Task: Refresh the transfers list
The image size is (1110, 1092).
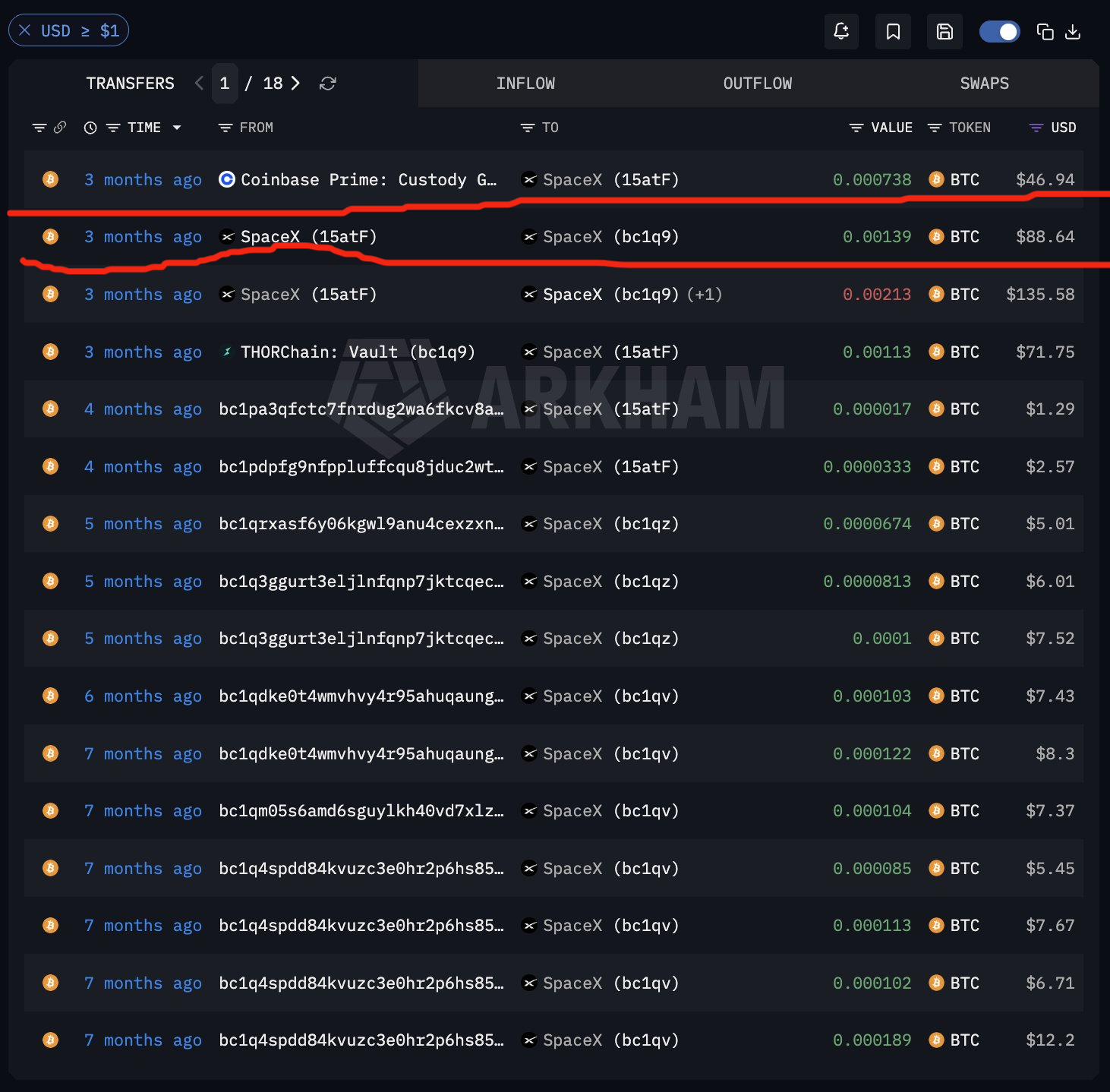Action: 328,84
